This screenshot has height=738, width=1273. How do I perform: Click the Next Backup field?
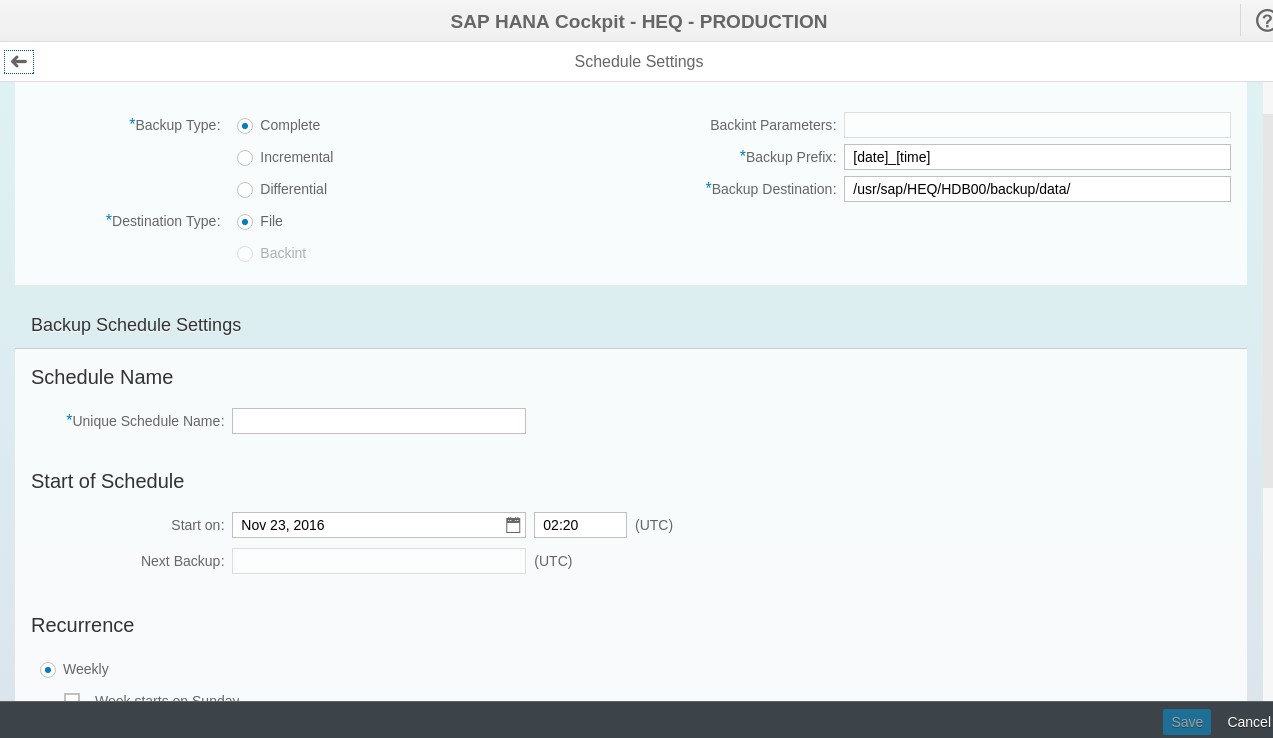[x=379, y=561]
